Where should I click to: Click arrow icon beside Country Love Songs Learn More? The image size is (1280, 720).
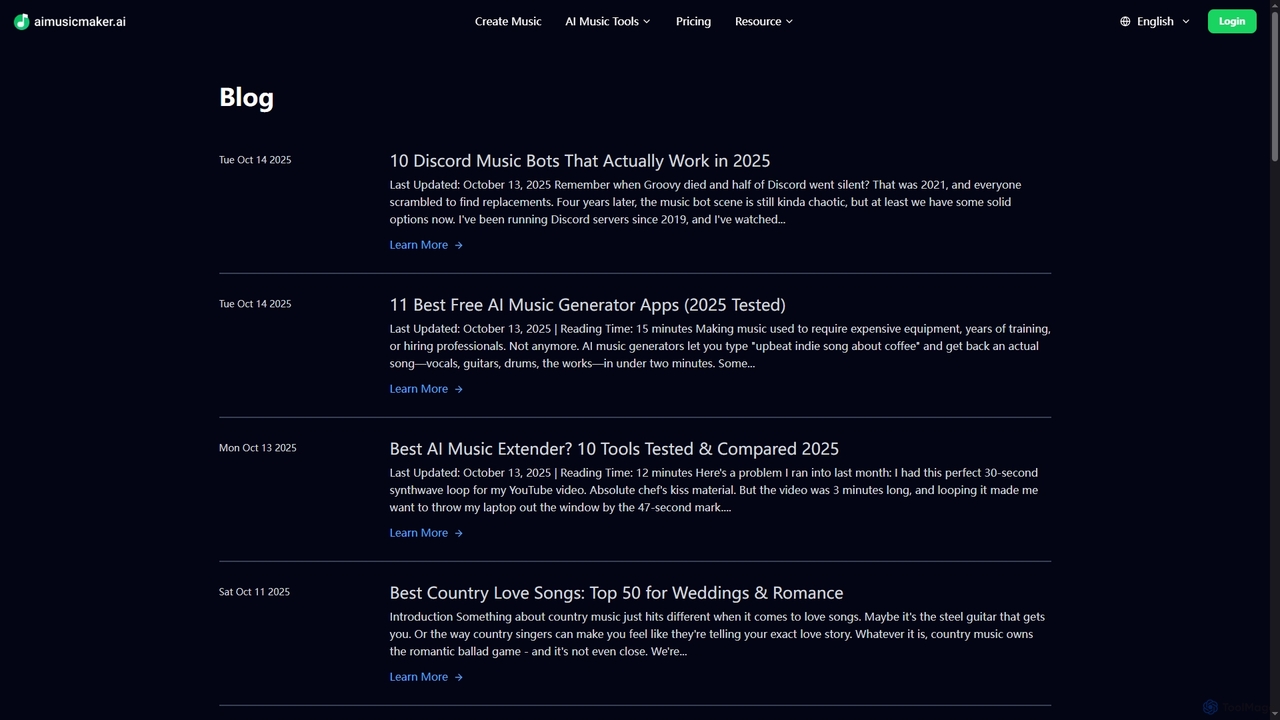459,677
